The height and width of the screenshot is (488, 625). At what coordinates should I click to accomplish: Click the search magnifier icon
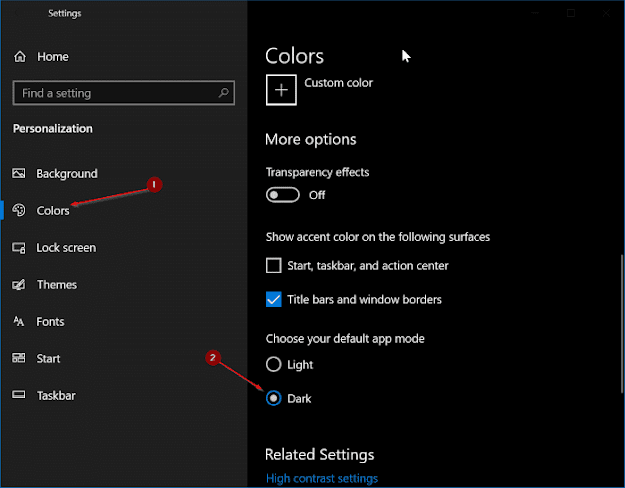(x=222, y=93)
